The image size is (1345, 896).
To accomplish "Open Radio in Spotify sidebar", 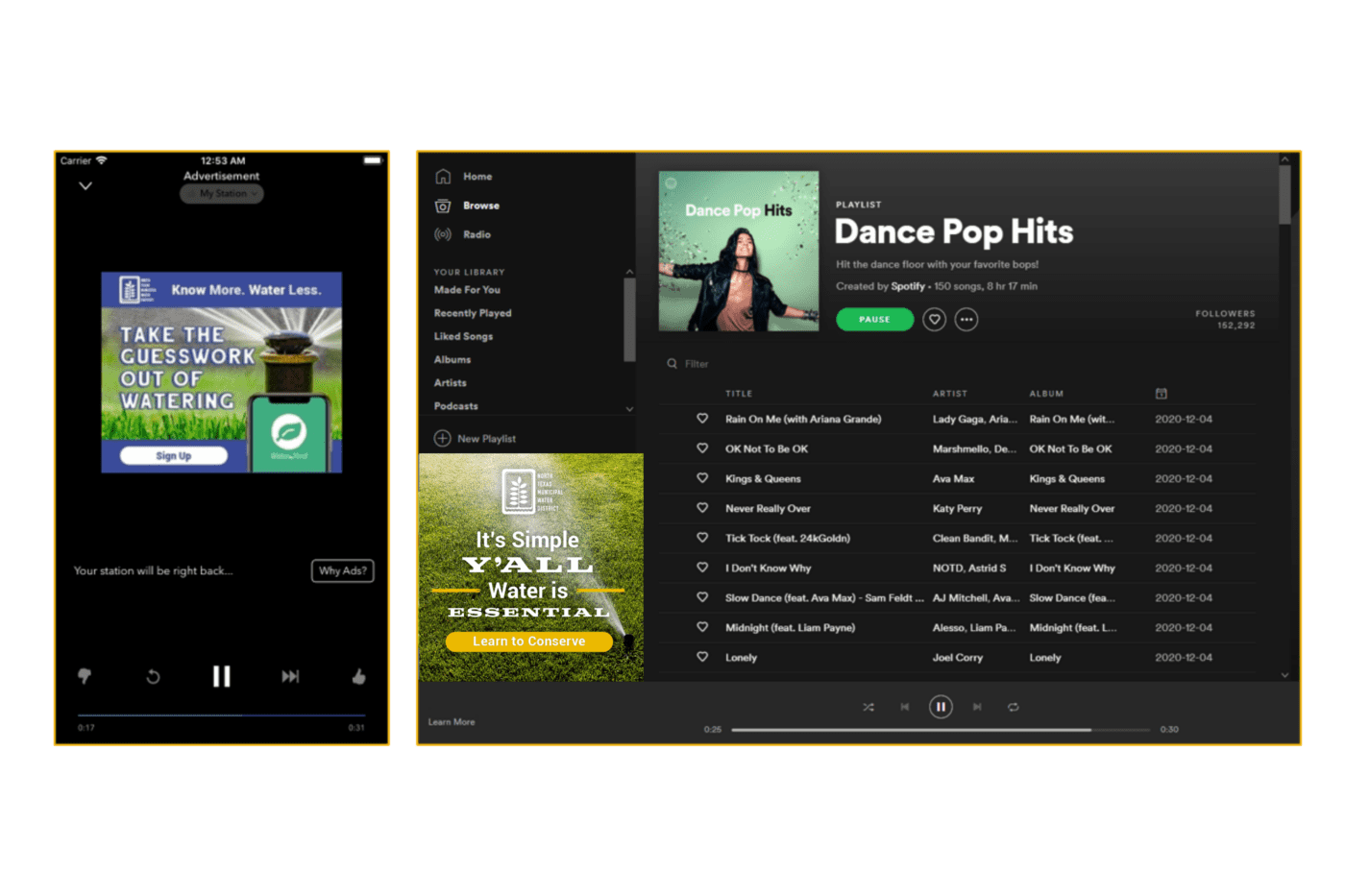I will 477,234.
